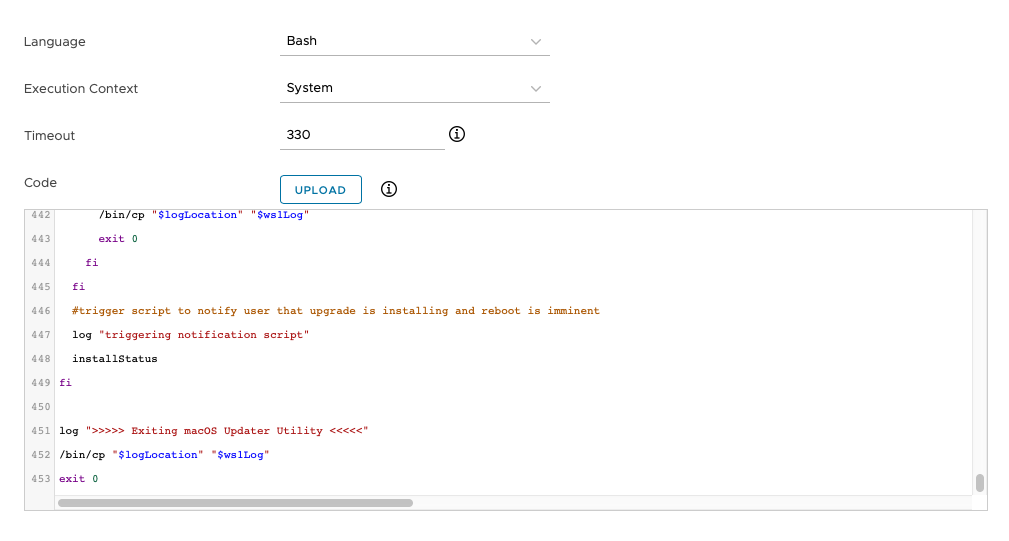This screenshot has width=1009, height=541.
Task: Open the Execution Context dropdown showing System
Action: (x=414, y=88)
